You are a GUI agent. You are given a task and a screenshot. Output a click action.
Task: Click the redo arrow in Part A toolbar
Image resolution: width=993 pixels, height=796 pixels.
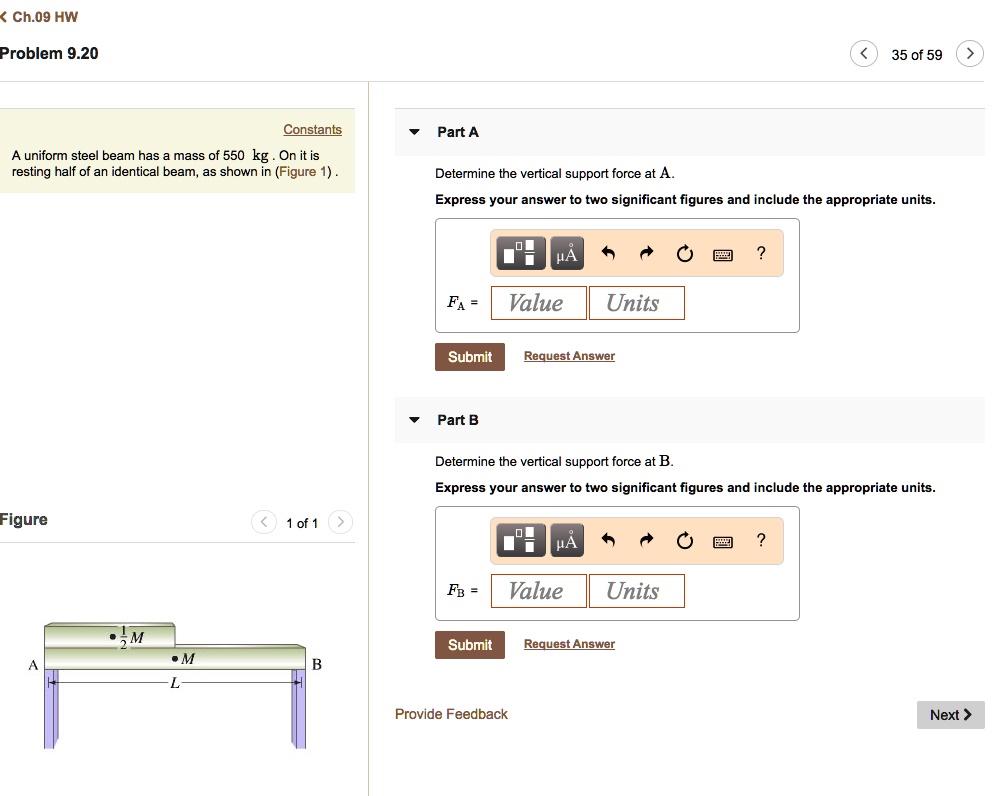646,253
